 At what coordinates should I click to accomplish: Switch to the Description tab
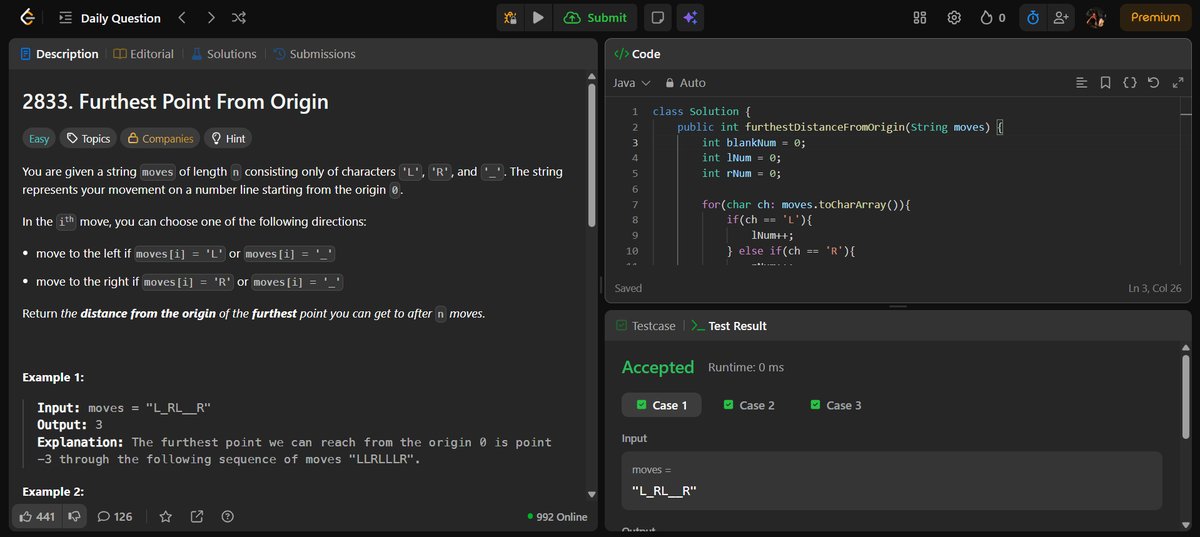[59, 54]
